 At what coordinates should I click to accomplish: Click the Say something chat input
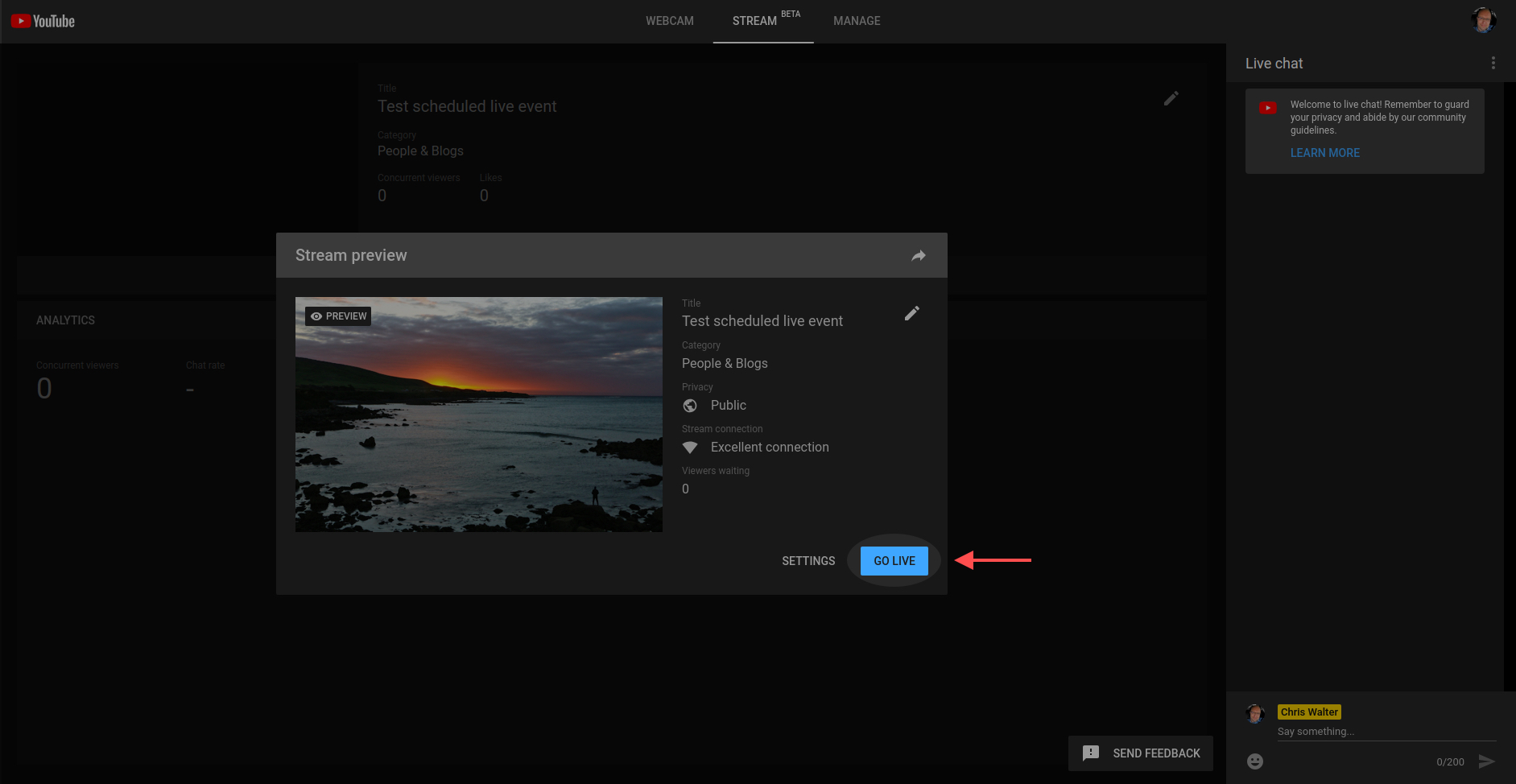[x=1385, y=732]
